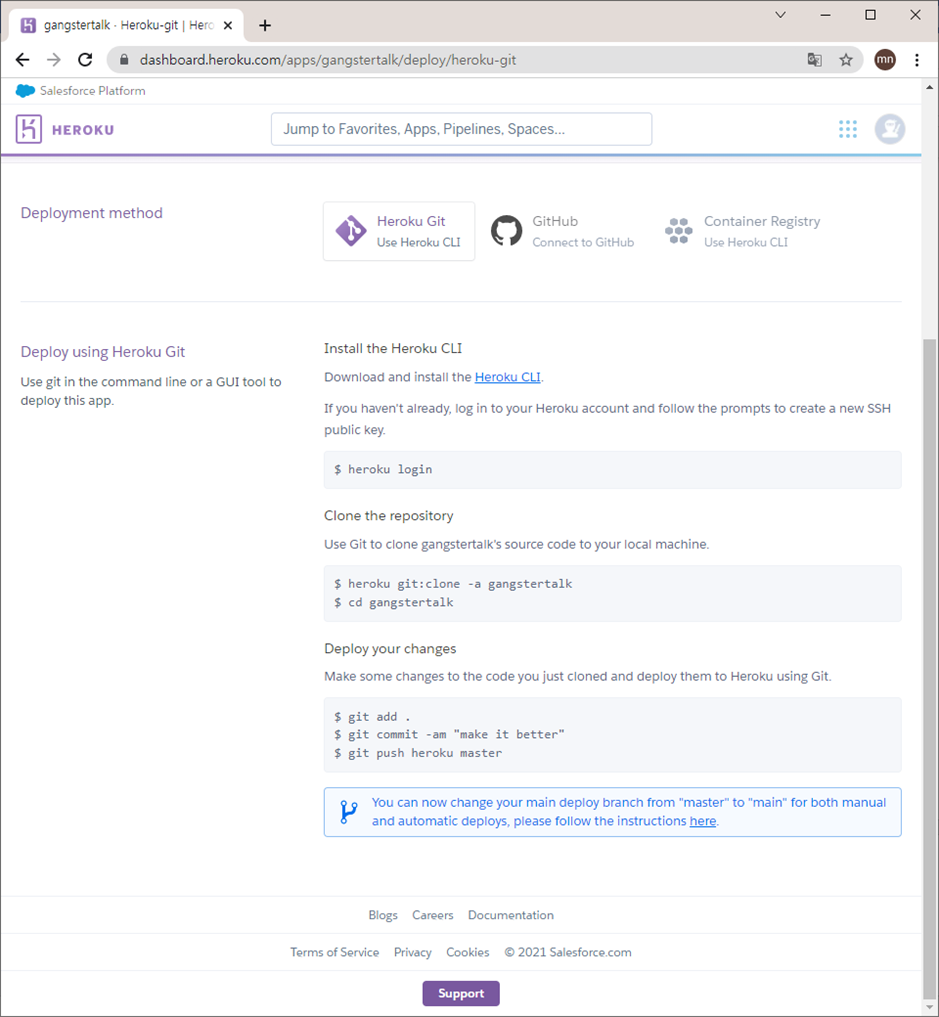Open the Heroku CLI download link
Image resolution: width=939 pixels, height=1017 pixels.
[x=507, y=377]
